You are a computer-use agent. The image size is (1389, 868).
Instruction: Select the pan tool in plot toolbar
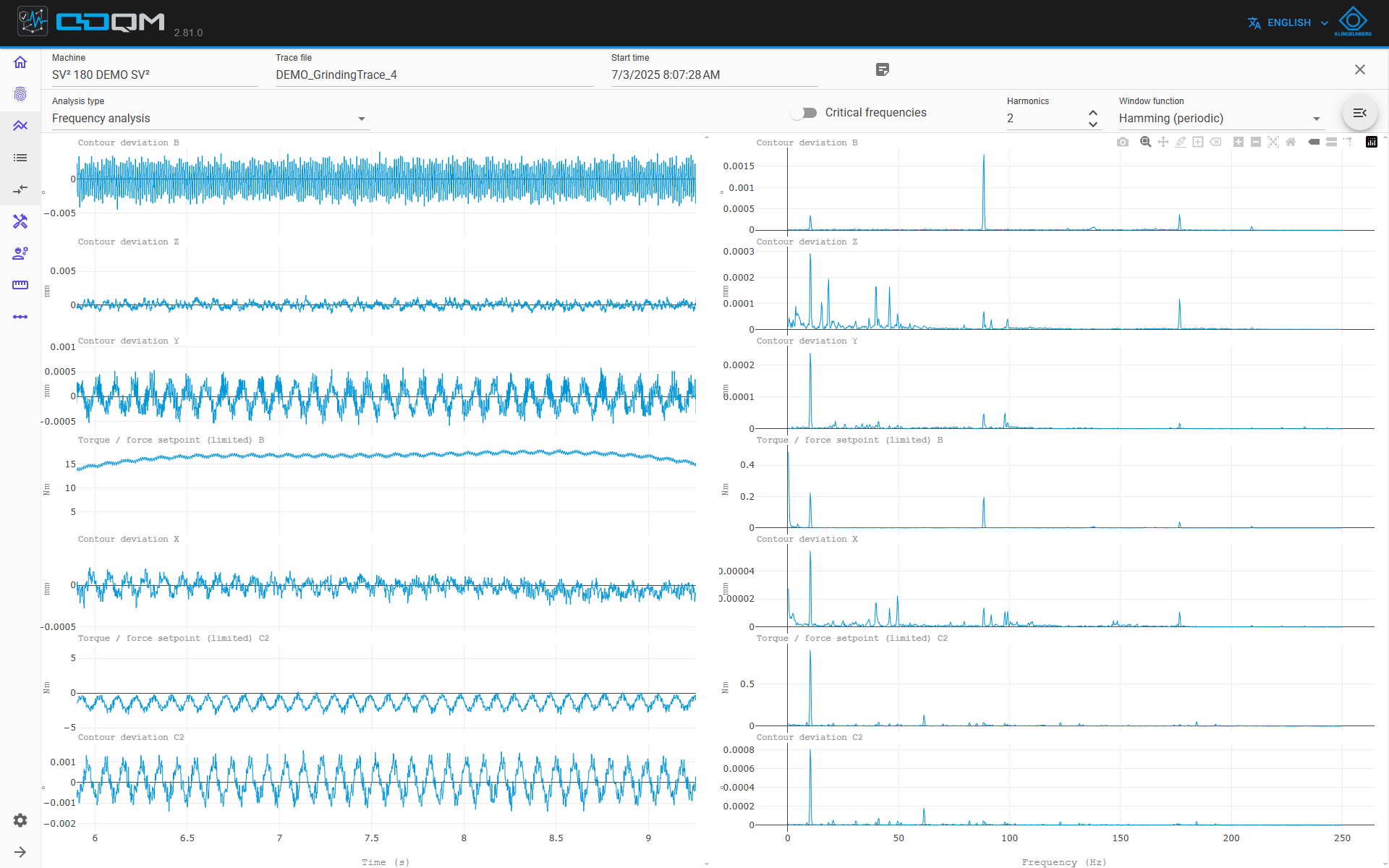pyautogui.click(x=1163, y=142)
